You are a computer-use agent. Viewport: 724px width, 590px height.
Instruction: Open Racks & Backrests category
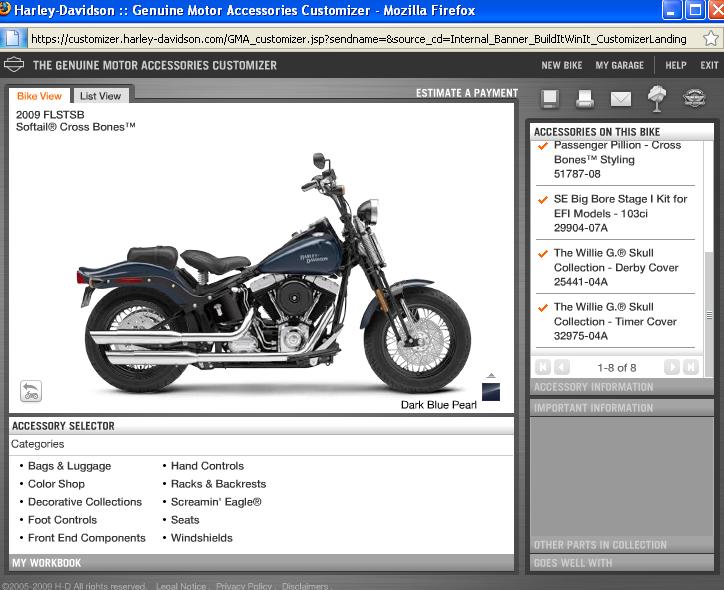(x=218, y=484)
